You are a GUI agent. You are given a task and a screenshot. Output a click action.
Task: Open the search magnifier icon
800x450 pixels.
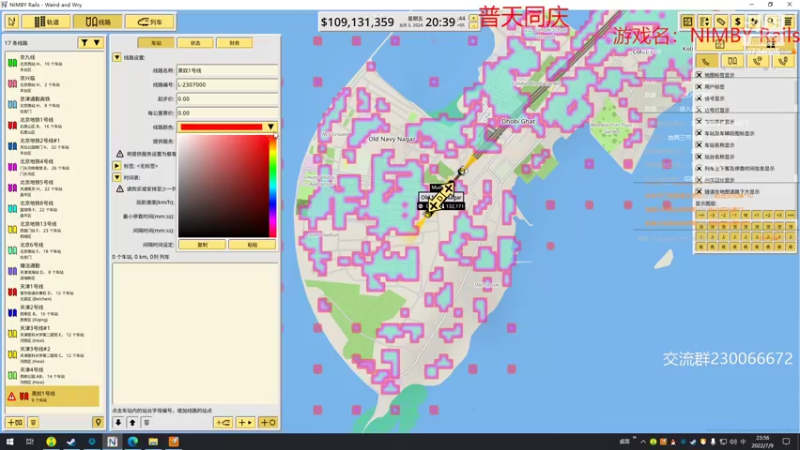771,21
